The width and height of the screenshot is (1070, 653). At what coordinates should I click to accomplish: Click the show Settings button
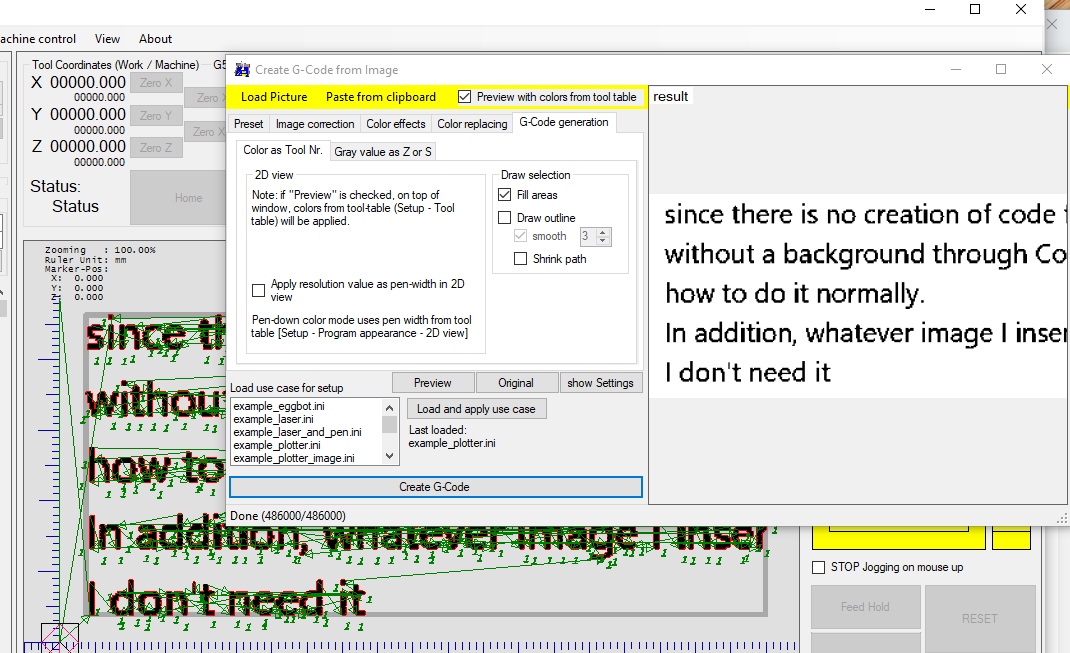pos(600,382)
